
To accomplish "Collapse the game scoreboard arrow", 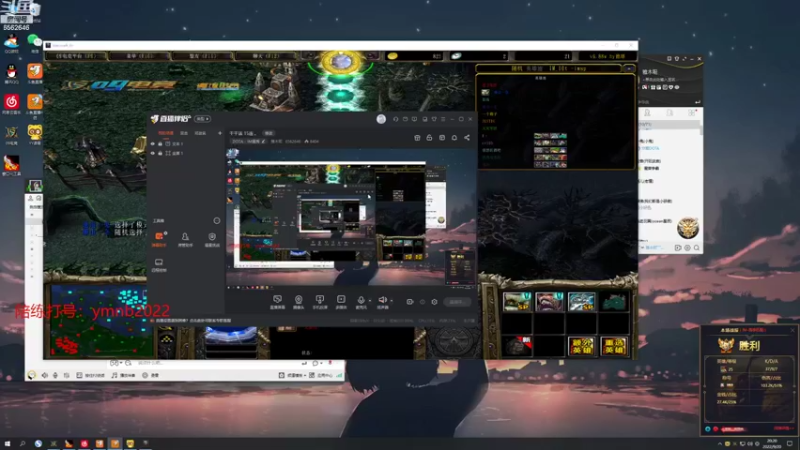I will [x=630, y=68].
